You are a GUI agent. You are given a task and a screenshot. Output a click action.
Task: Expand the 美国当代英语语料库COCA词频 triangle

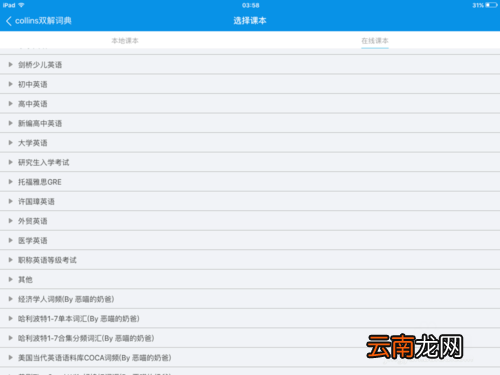click(x=11, y=358)
